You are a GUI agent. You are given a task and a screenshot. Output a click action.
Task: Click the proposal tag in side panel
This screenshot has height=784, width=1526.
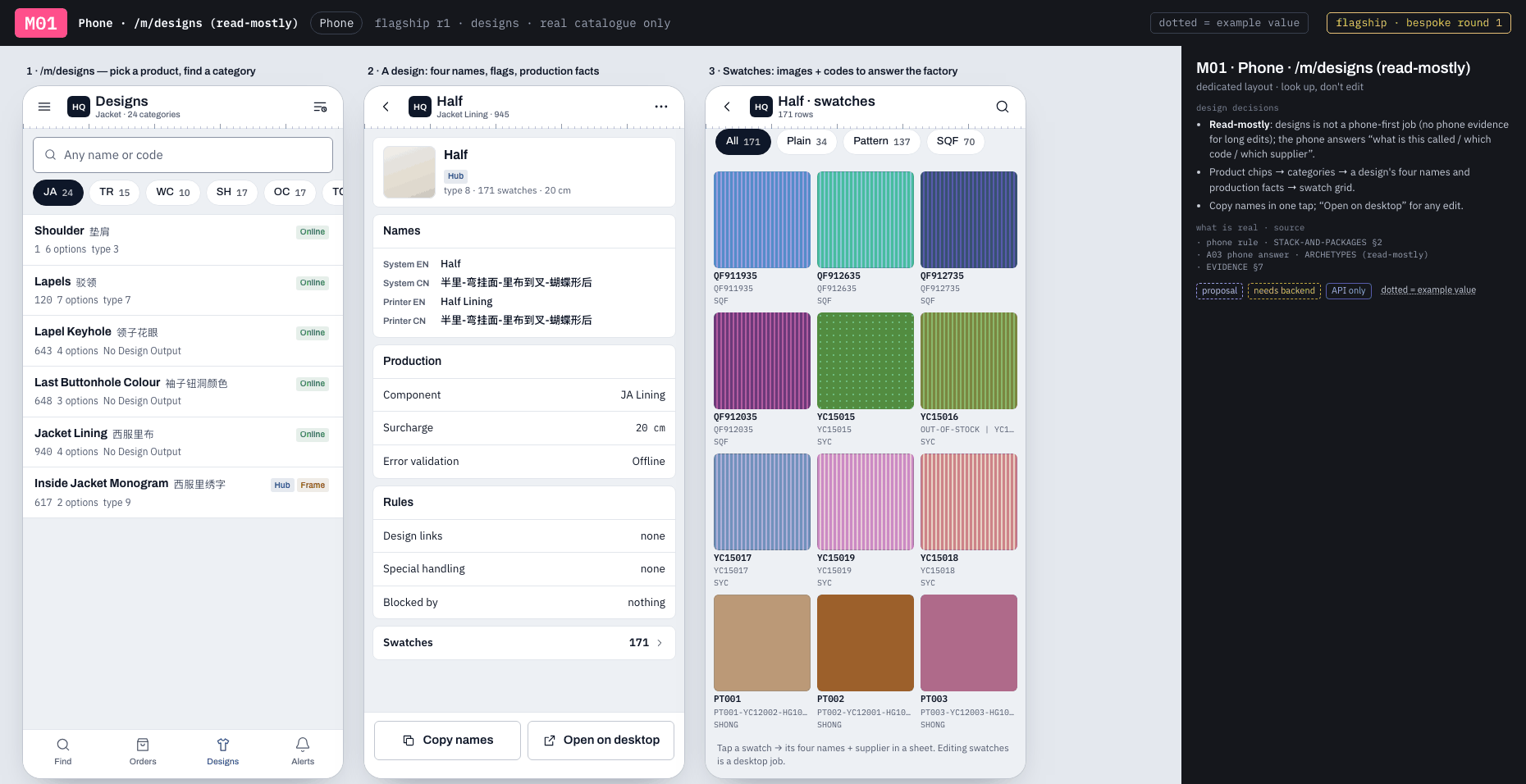pos(1220,291)
